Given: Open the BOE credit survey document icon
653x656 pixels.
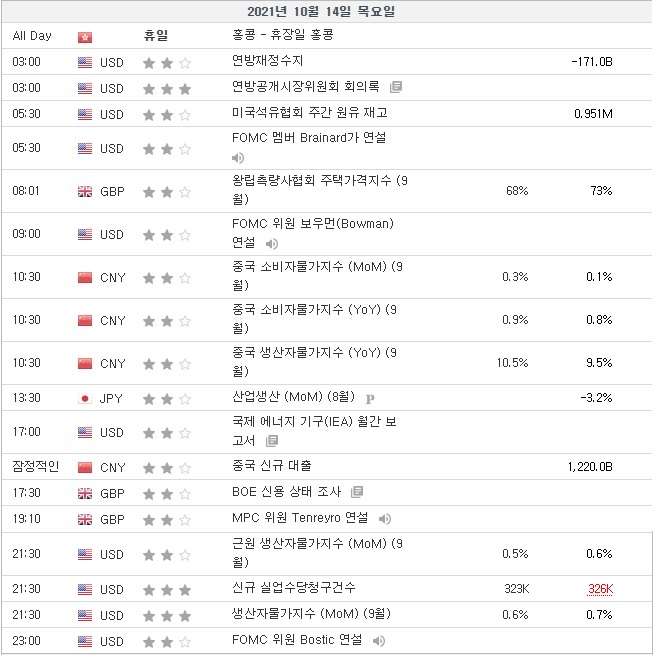Looking at the screenshot, I should pos(357,492).
